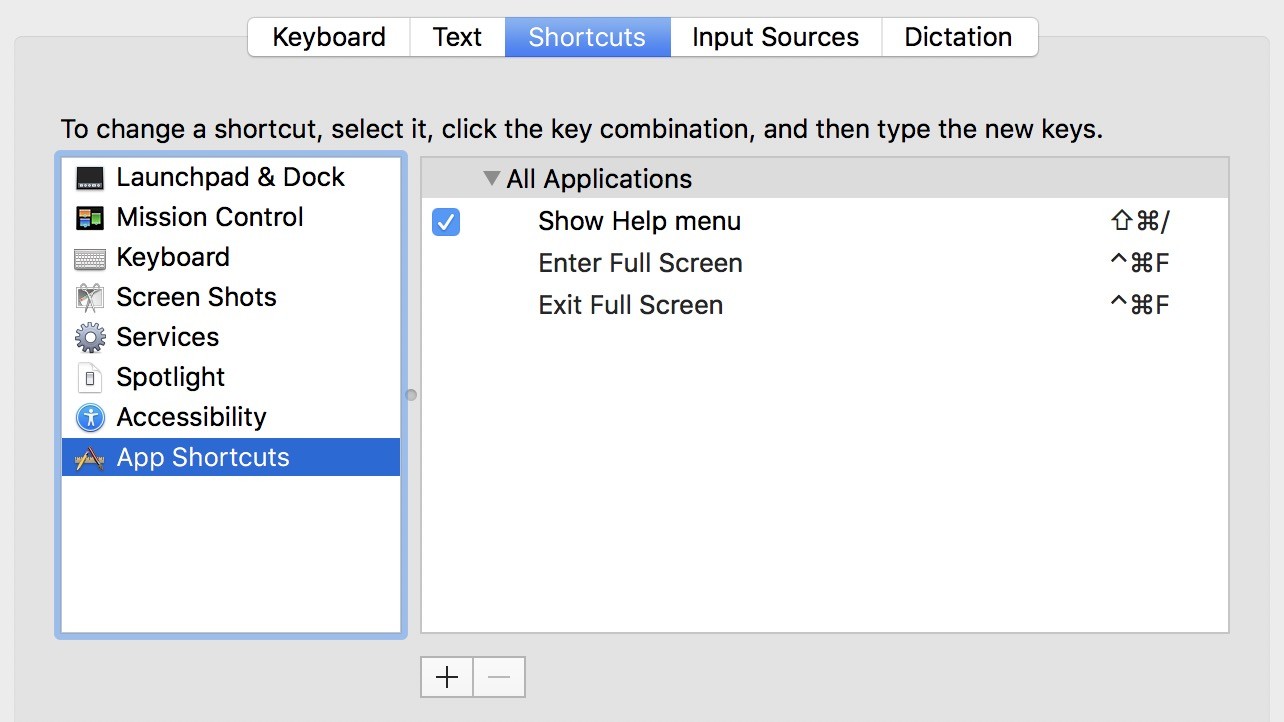1284x722 pixels.
Task: Select the Enter Full Screen shortcut row
Action: click(x=825, y=263)
